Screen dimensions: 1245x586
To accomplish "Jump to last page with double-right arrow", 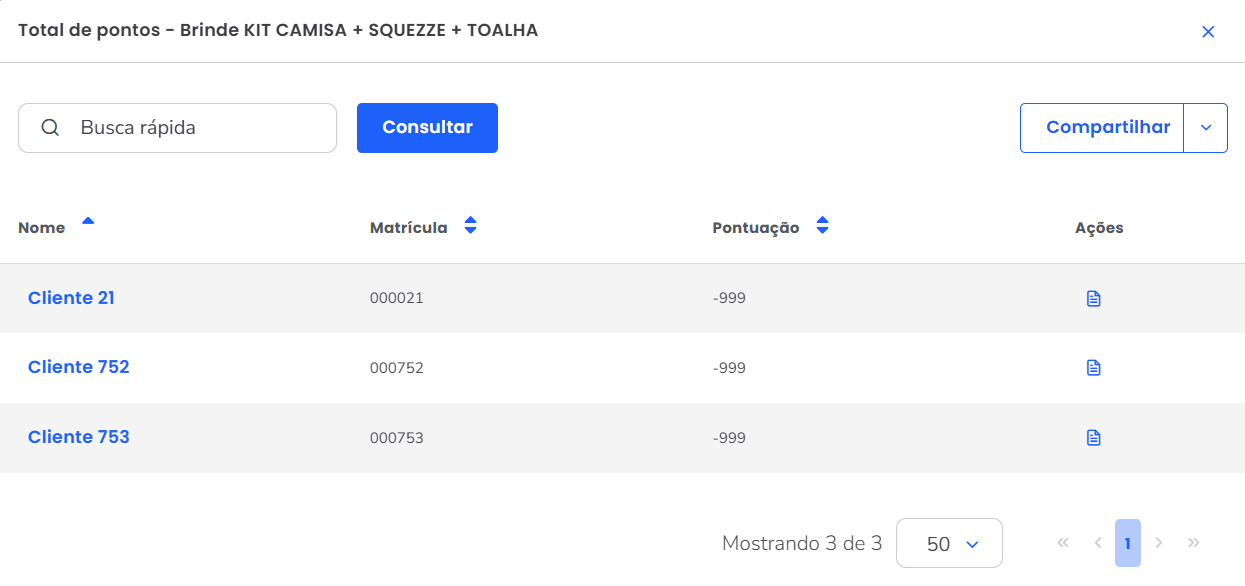I will tap(1193, 543).
